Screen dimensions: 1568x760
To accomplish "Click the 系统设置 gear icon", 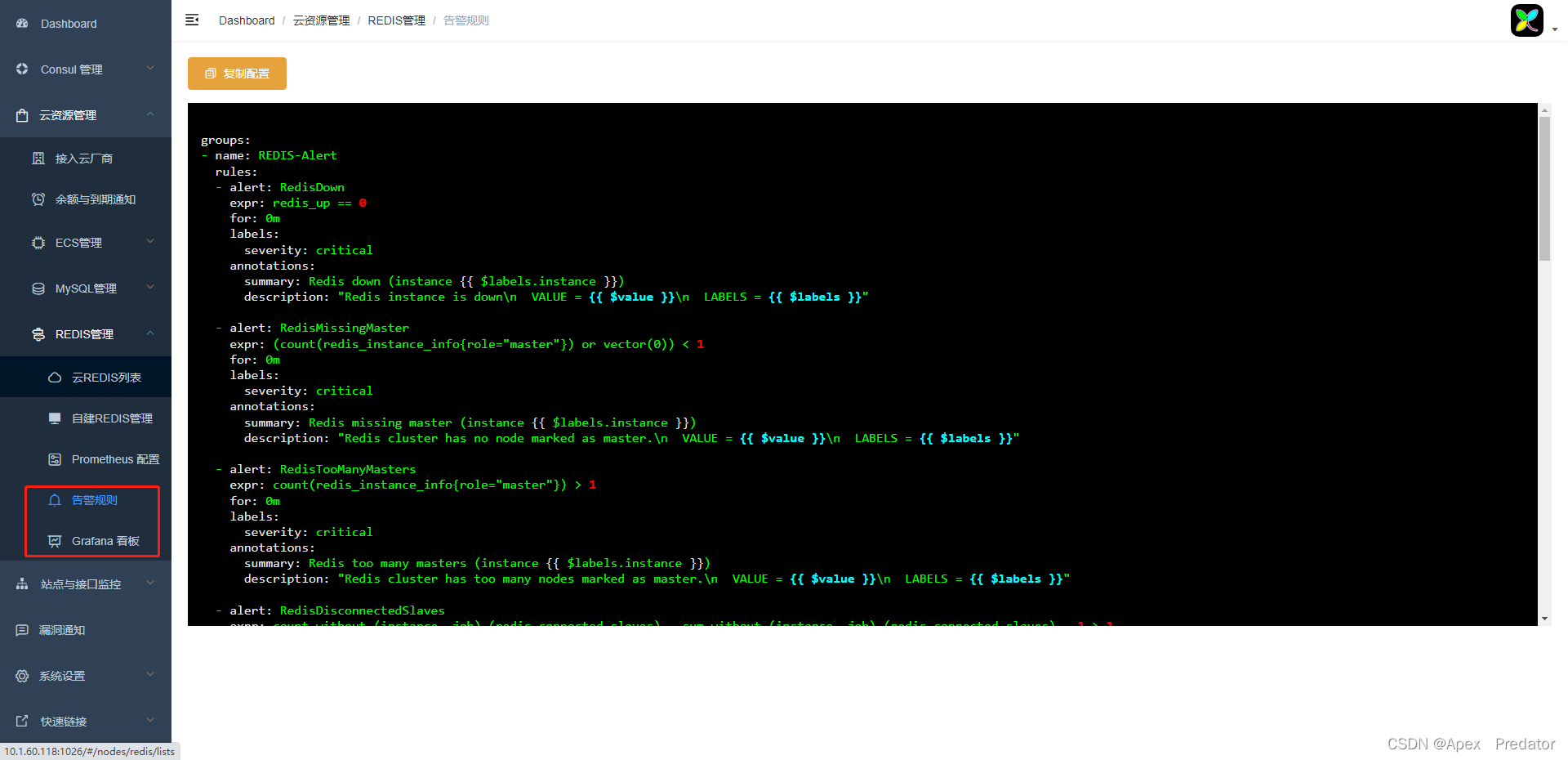I will [x=22, y=676].
